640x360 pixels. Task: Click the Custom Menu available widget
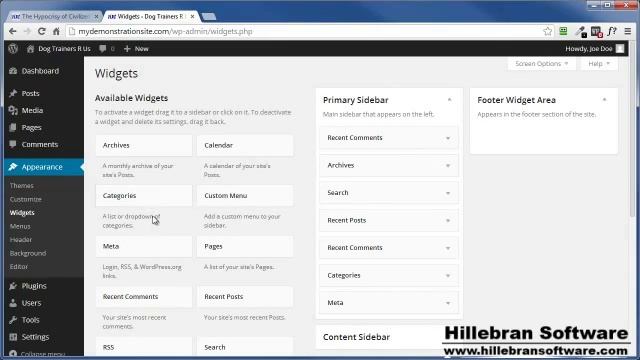(245, 196)
